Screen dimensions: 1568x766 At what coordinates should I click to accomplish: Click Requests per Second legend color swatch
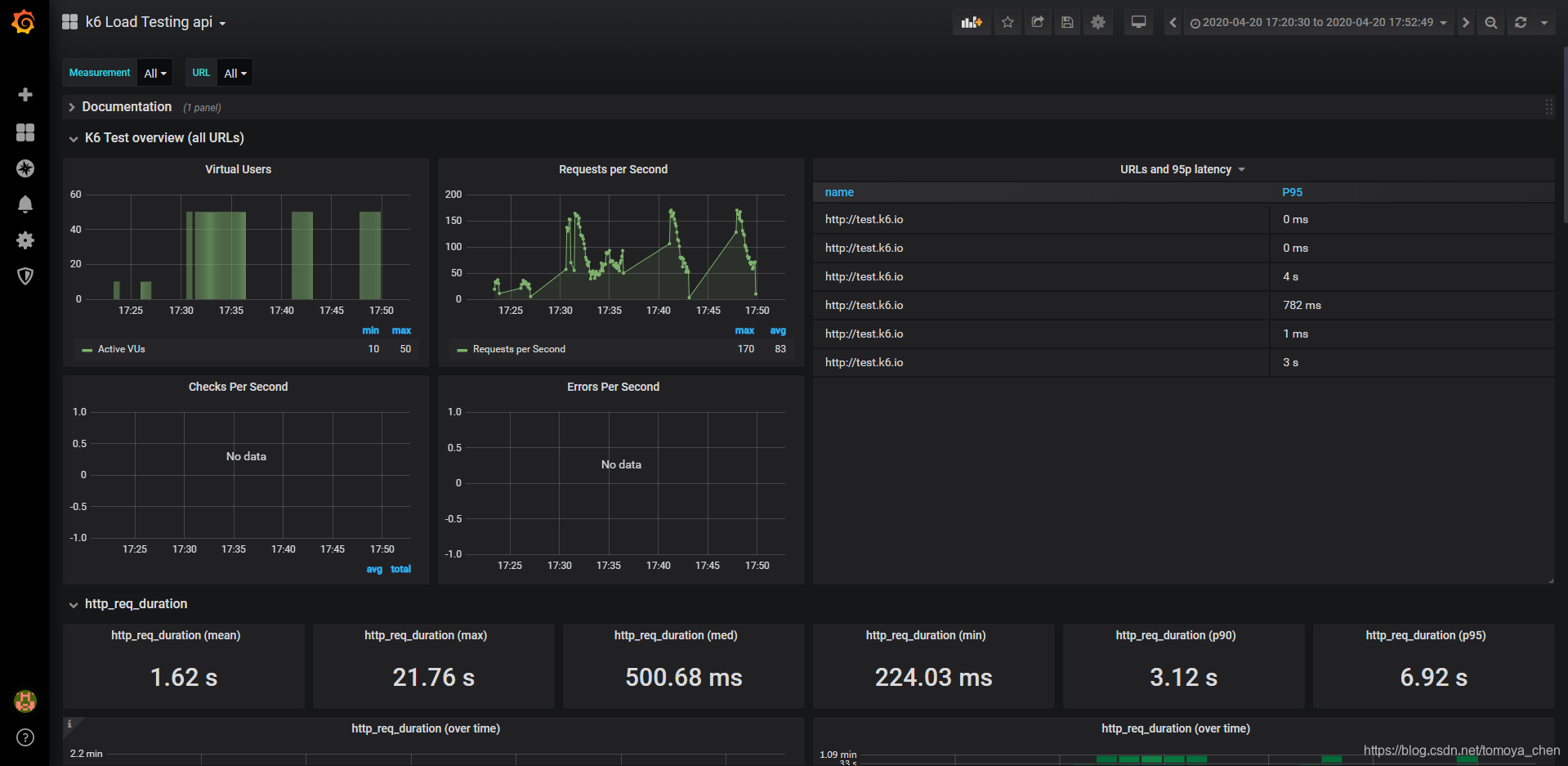tap(462, 350)
